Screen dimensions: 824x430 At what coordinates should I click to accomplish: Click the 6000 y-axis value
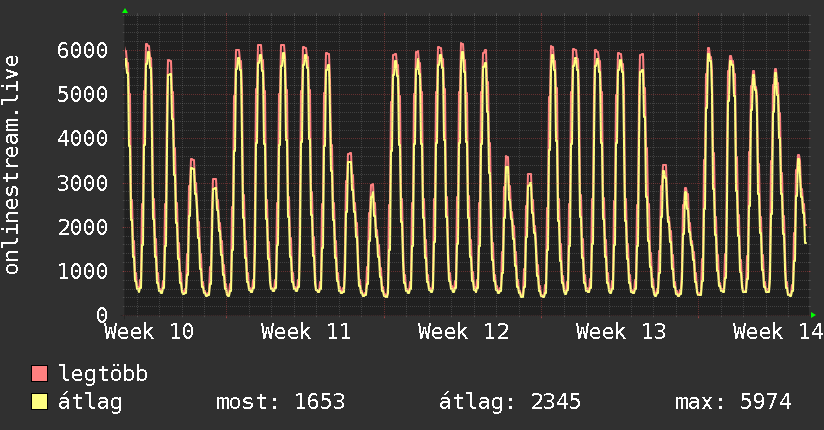tap(83, 50)
